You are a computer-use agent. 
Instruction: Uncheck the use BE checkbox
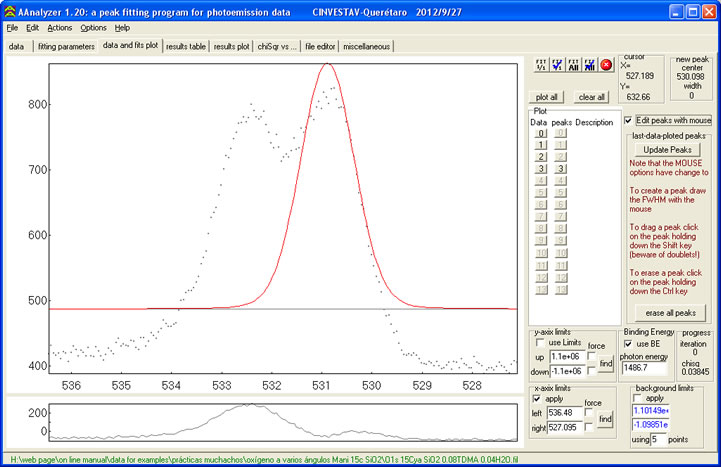tap(630, 344)
